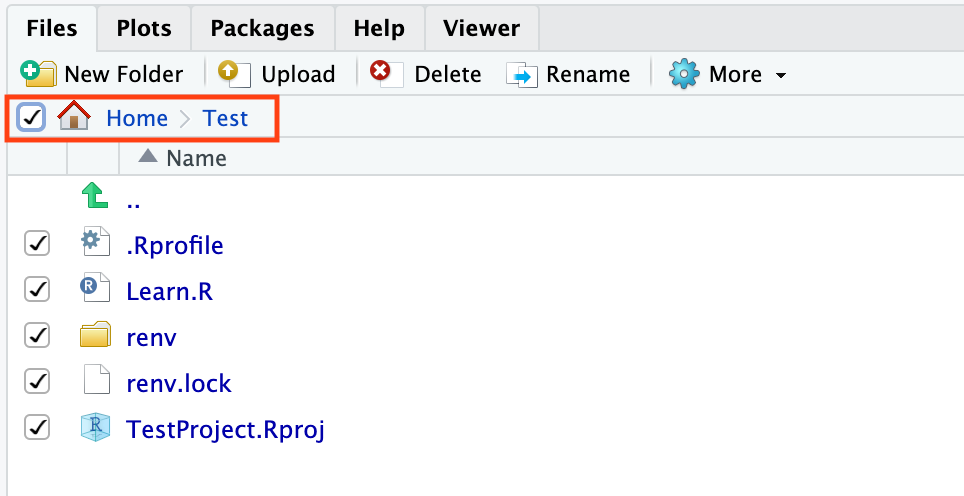964x496 pixels.
Task: Expand the More dropdown arrow
Action: point(781,75)
